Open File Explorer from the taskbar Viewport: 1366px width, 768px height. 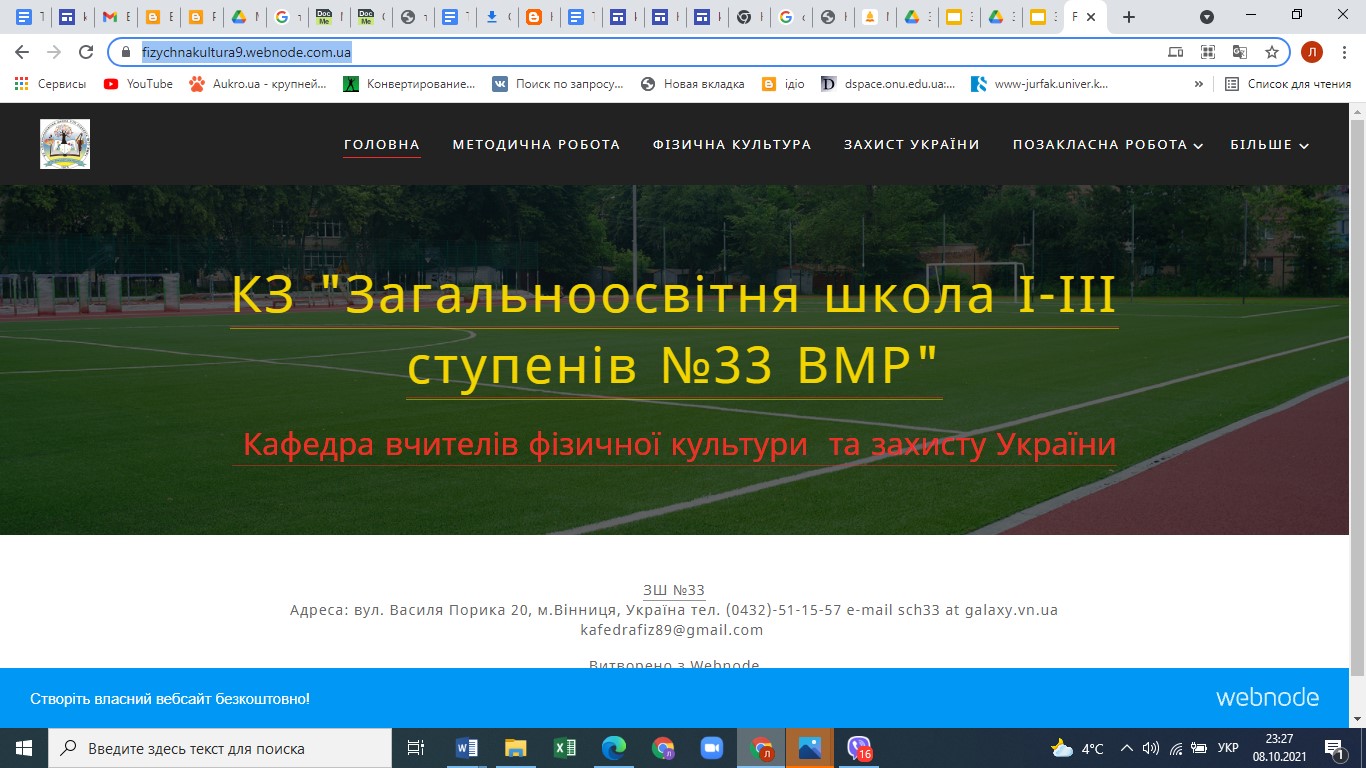pyautogui.click(x=516, y=748)
